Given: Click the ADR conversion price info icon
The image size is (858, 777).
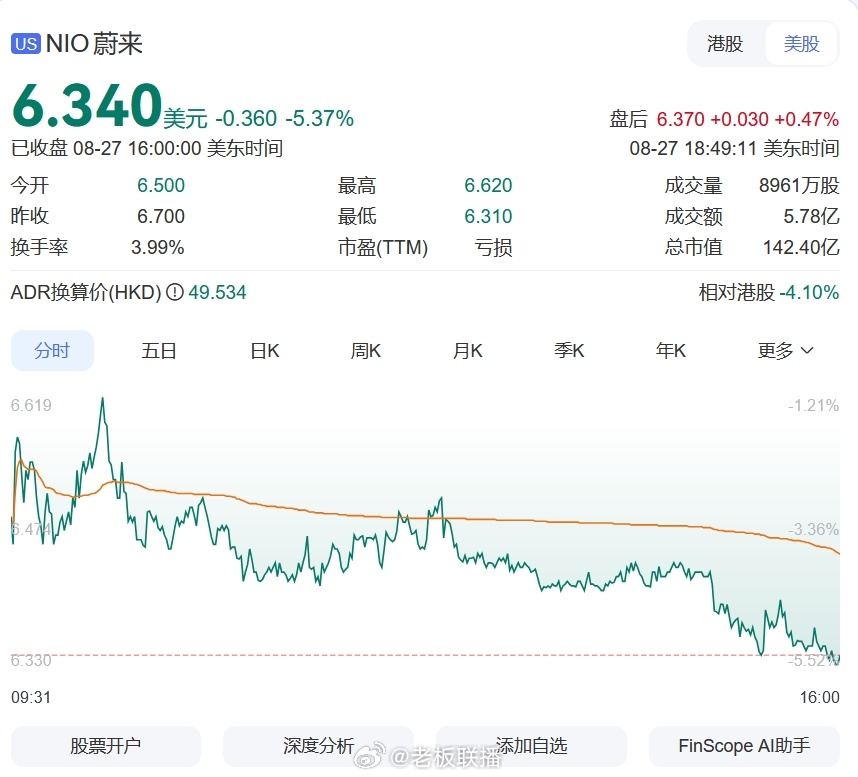Looking at the screenshot, I should tap(175, 292).
